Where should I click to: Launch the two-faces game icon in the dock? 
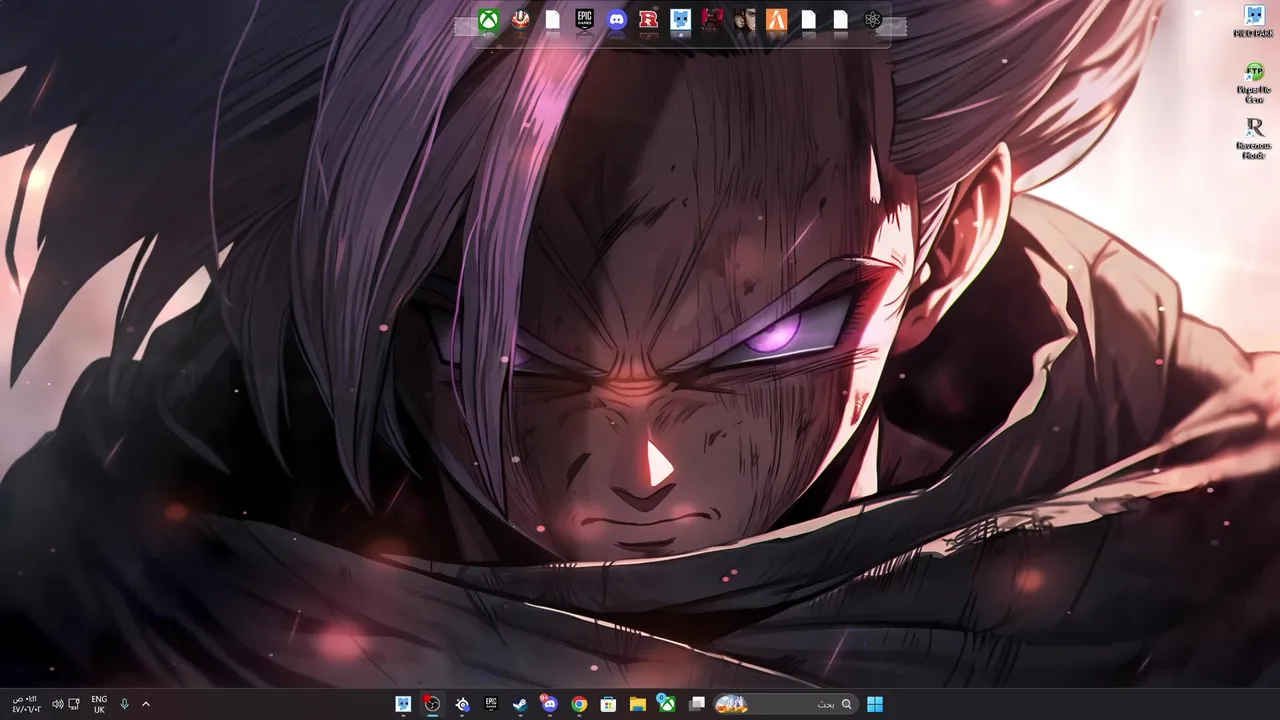pos(744,20)
